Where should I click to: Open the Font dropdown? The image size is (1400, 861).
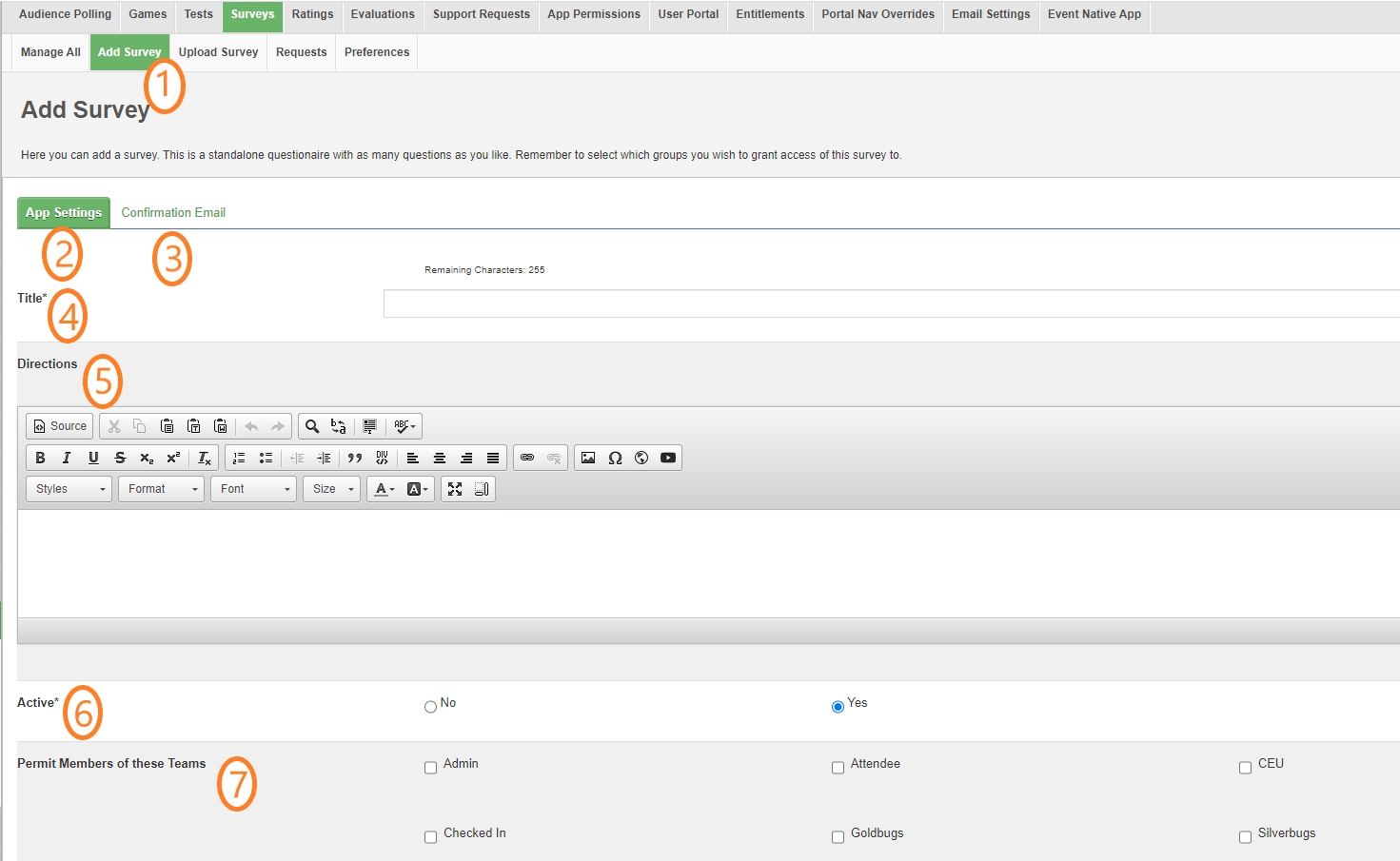(x=253, y=489)
